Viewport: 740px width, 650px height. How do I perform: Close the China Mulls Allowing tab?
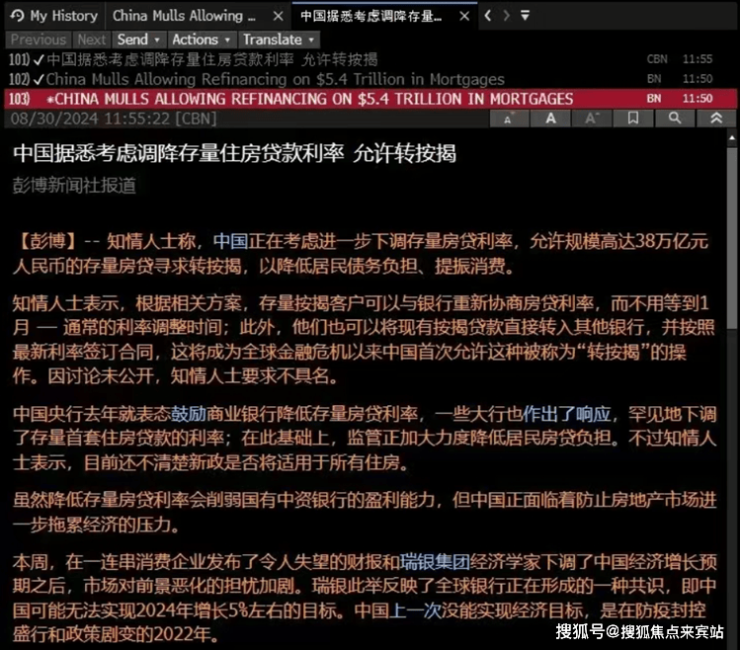[x=278, y=16]
